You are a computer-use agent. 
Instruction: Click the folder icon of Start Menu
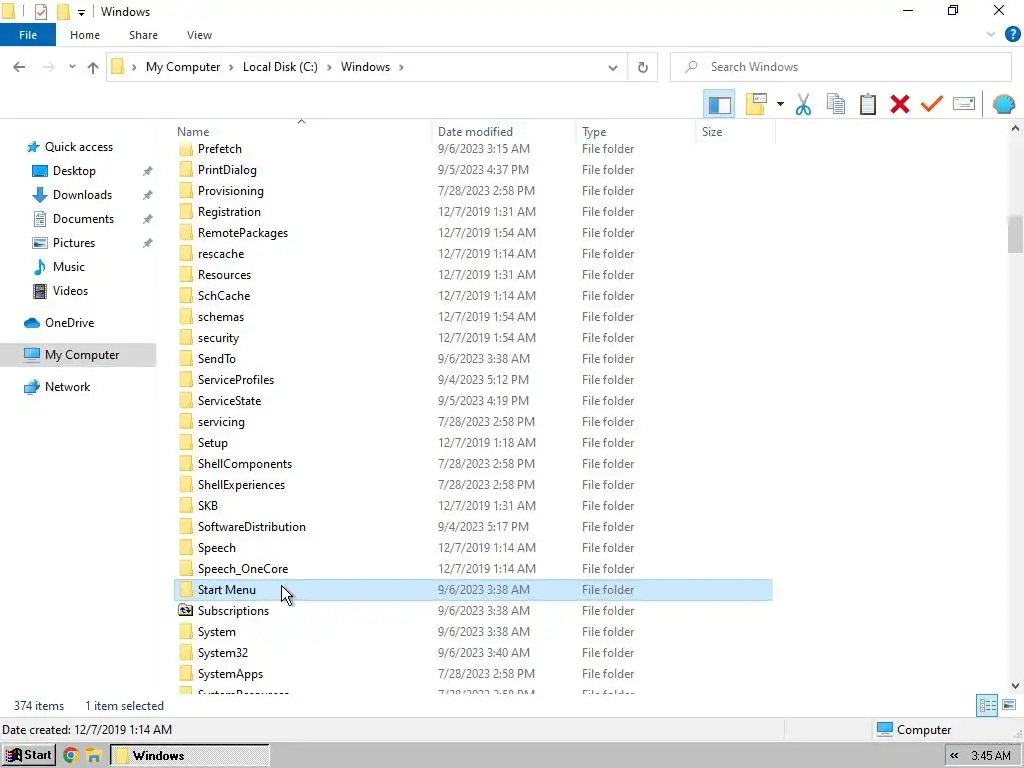tap(185, 590)
